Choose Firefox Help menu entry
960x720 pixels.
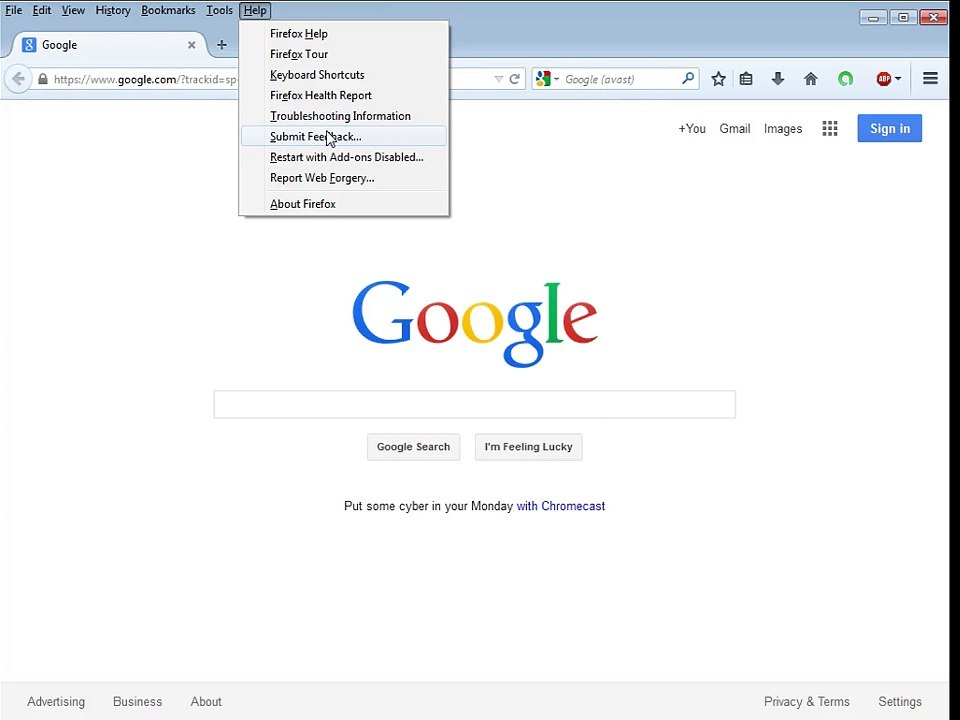point(343,34)
